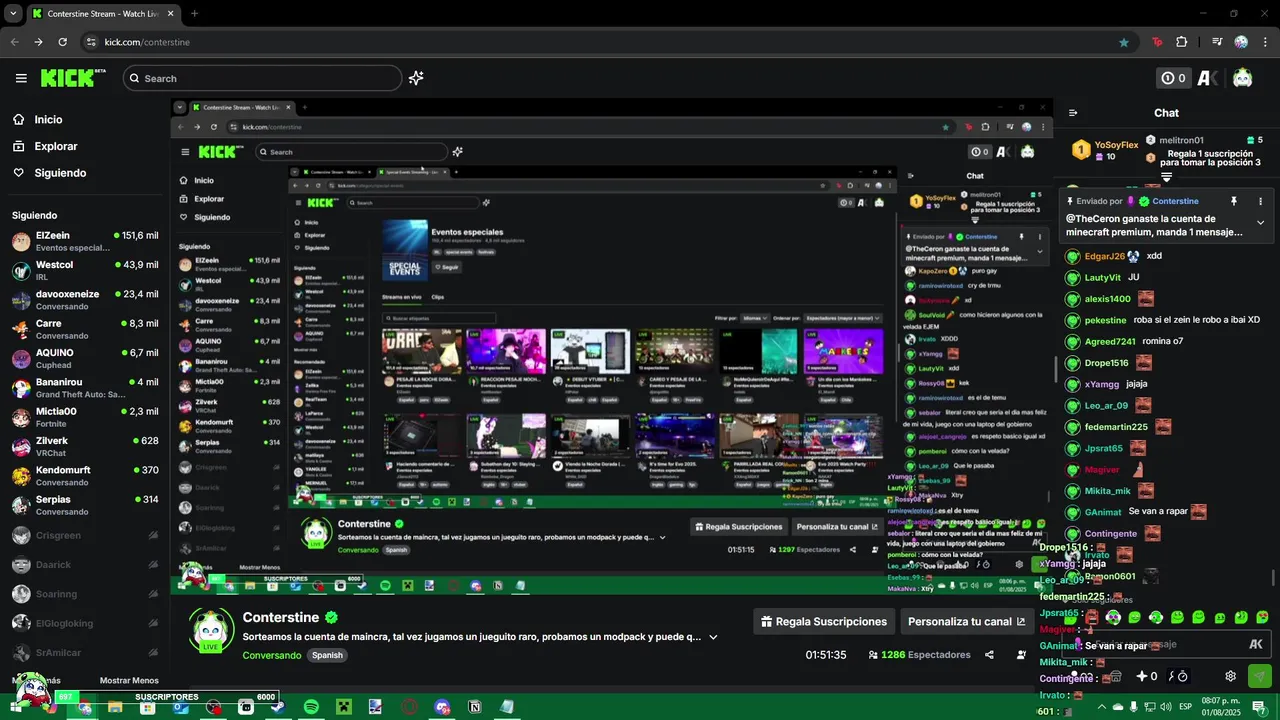
Task: Collapse the list with Mostrar Menos
Action: click(x=129, y=680)
